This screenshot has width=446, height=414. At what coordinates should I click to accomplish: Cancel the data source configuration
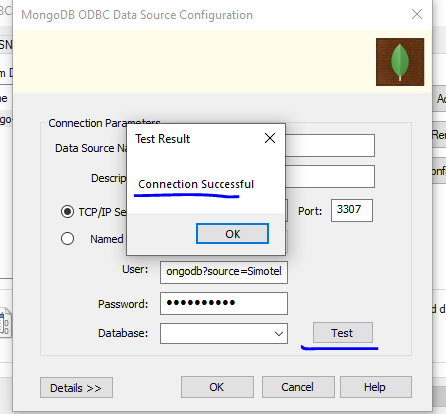(298, 387)
